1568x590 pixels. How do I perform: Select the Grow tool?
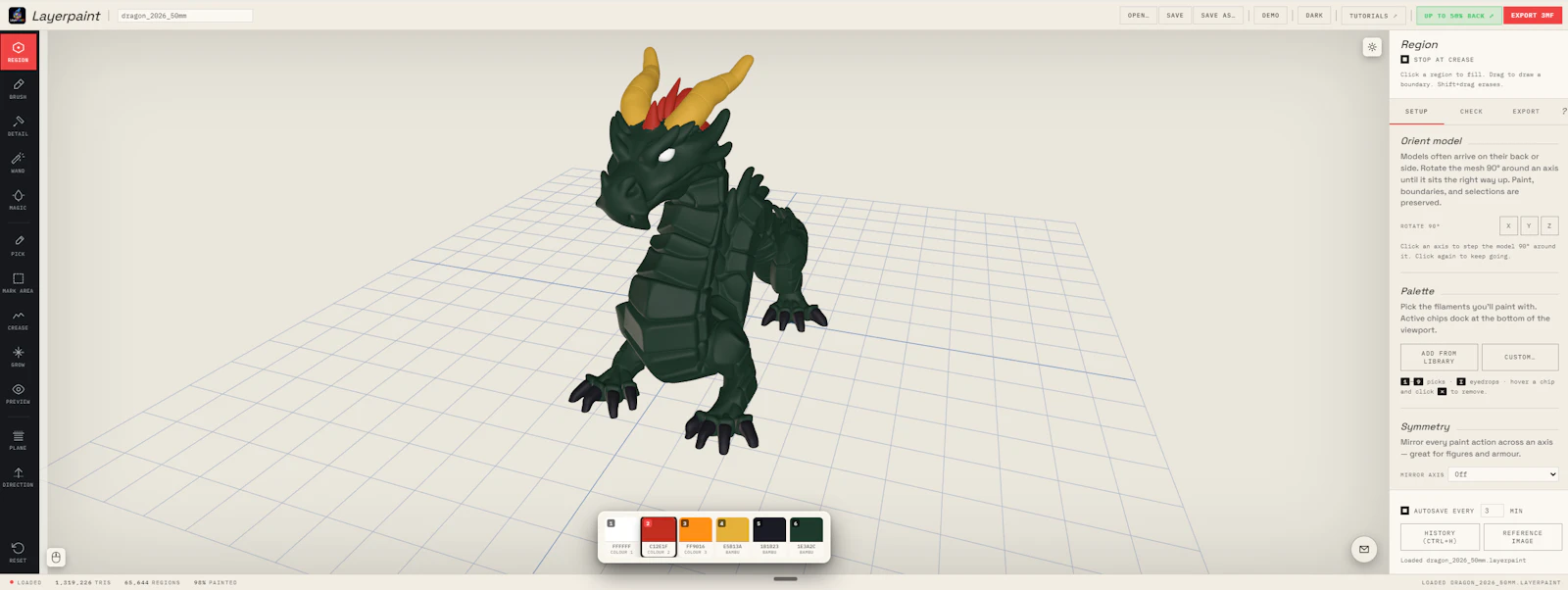(x=18, y=357)
